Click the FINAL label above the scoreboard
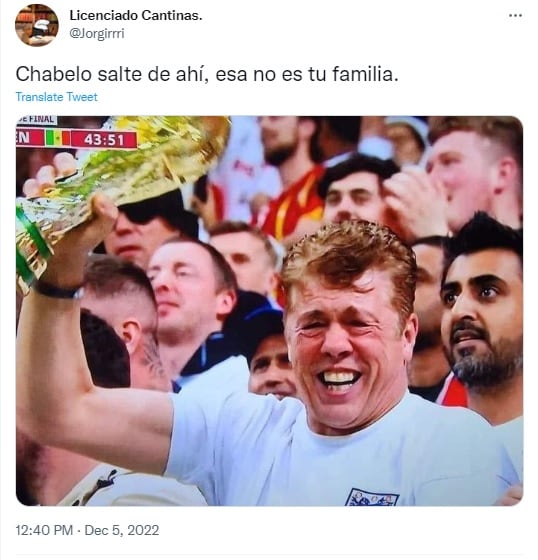The image size is (538, 560). click(37, 120)
